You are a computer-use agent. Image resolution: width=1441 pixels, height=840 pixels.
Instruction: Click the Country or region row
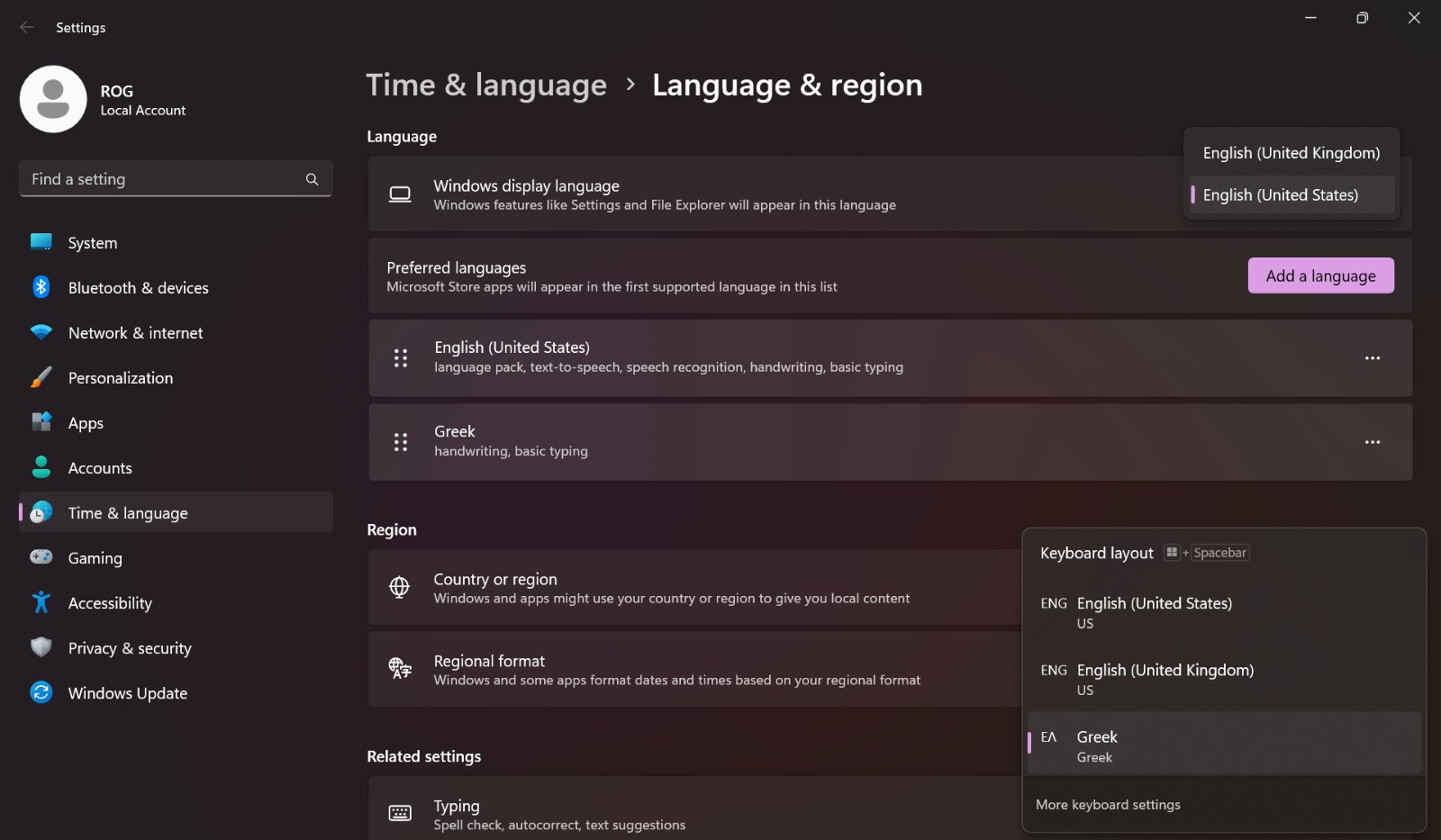click(693, 587)
